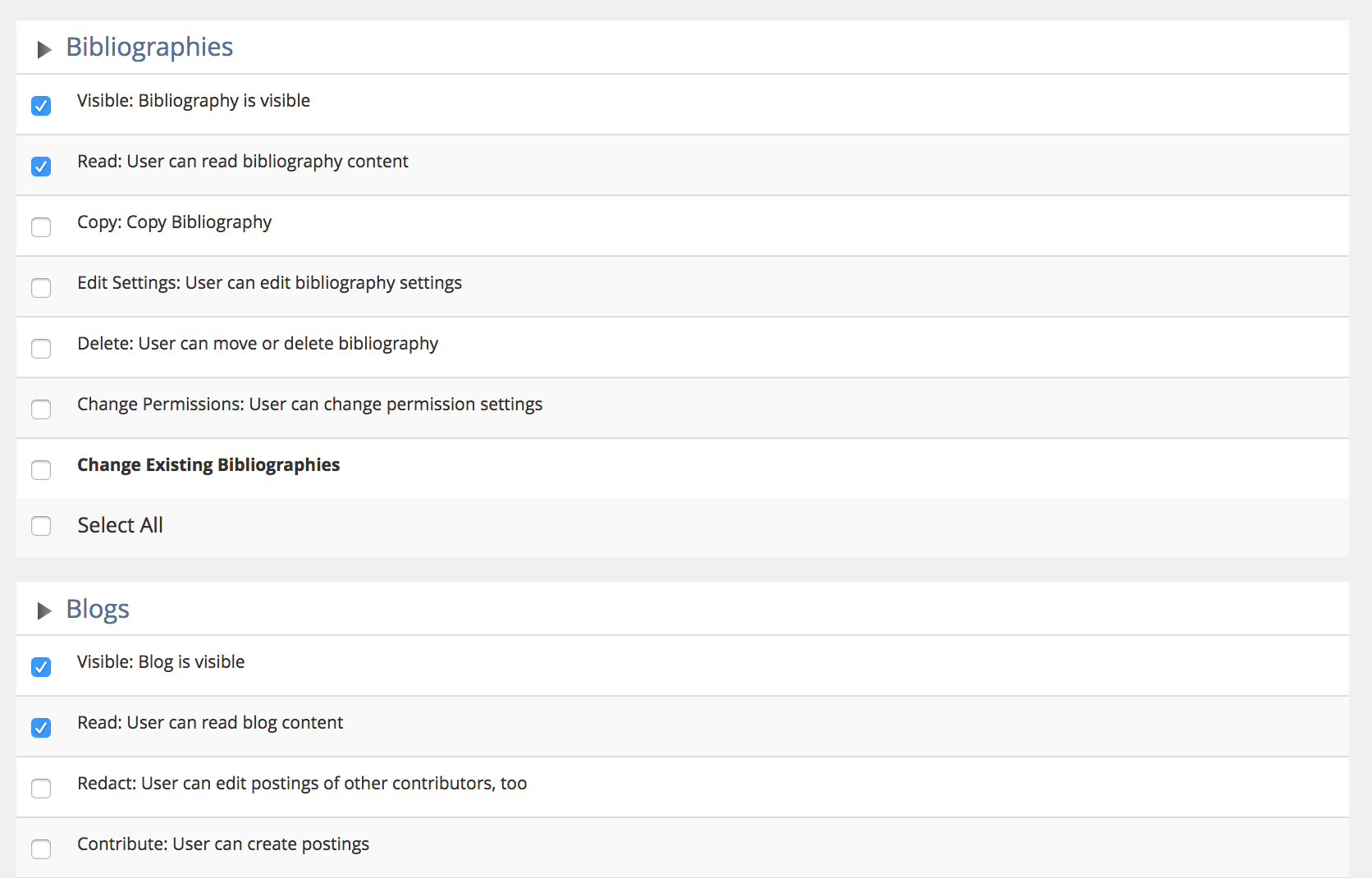1372x878 pixels.
Task: Collapse the Blogs section triangle
Action: tap(44, 611)
